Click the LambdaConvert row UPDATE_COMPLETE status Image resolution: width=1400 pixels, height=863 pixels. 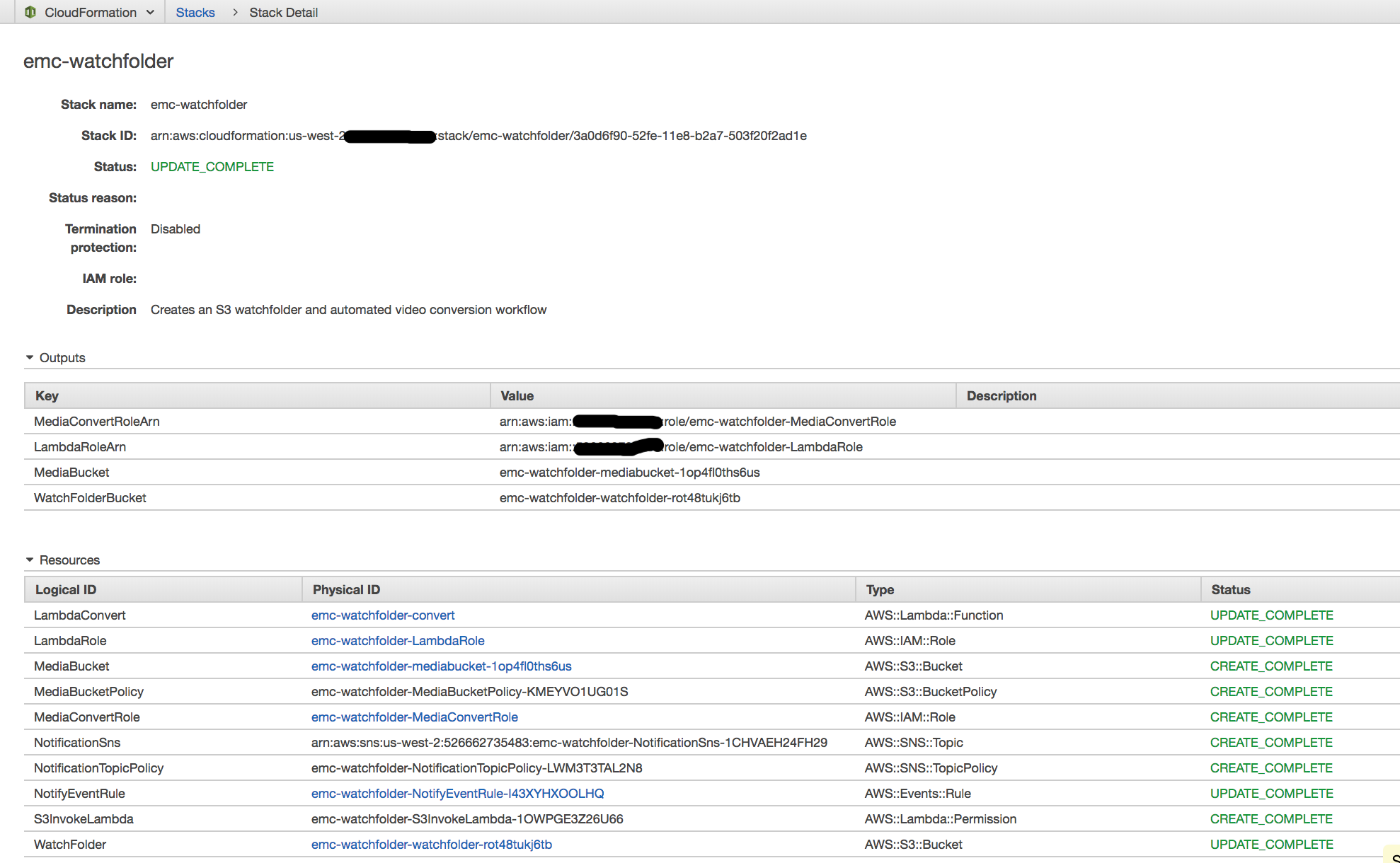[1272, 615]
